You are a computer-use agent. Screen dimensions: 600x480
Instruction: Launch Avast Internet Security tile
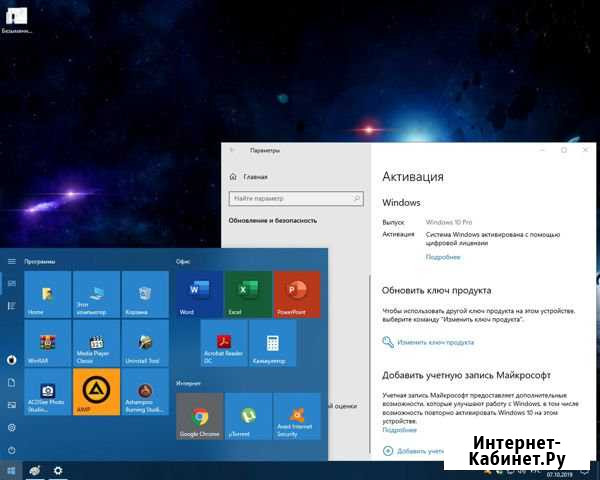297,416
